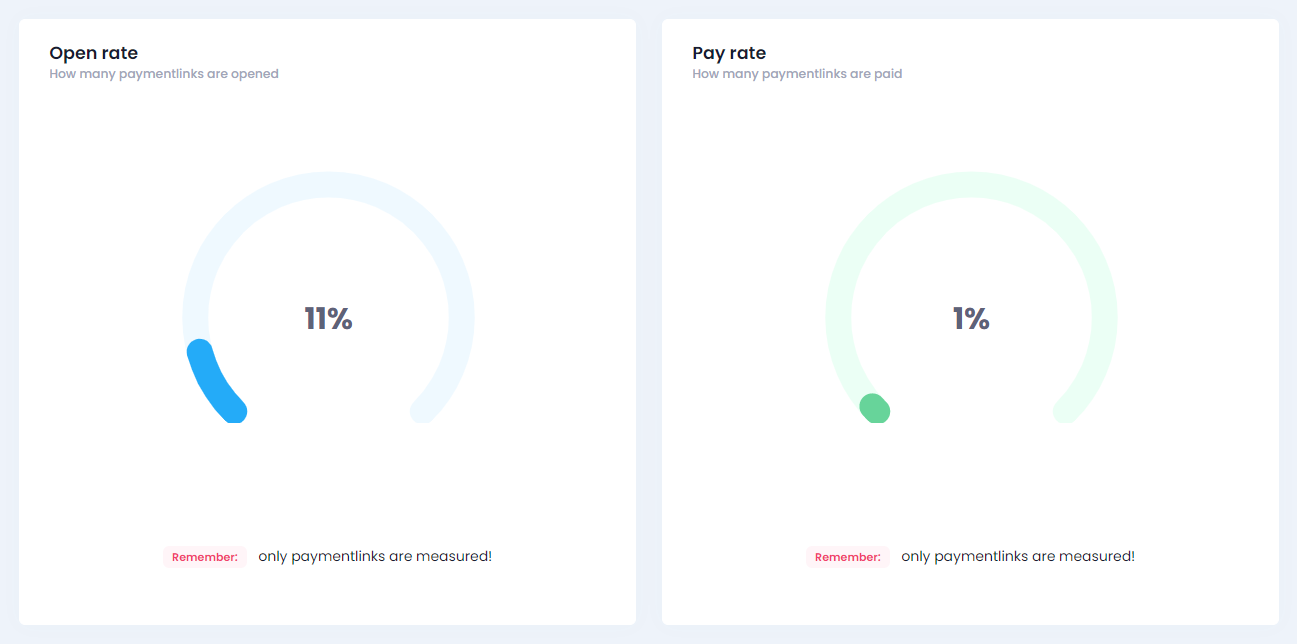This screenshot has height=644, width=1297.
Task: Click the blue filled arc of Open rate gauge
Action: point(212,384)
